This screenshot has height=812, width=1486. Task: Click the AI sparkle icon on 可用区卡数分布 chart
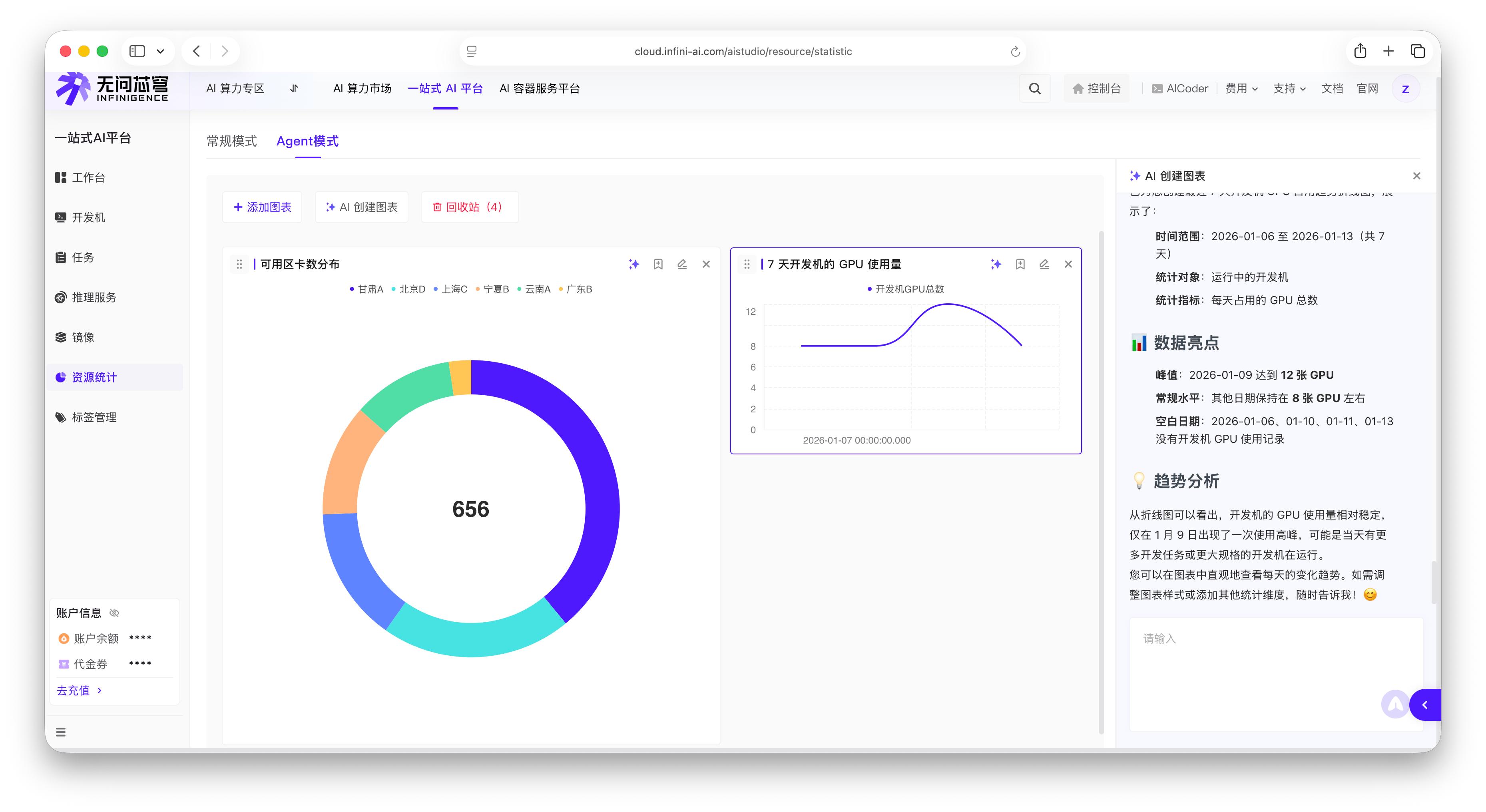[x=634, y=264]
